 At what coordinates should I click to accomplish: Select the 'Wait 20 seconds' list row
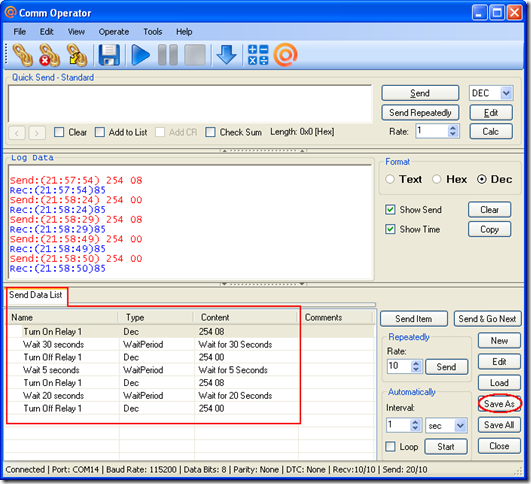point(191,396)
